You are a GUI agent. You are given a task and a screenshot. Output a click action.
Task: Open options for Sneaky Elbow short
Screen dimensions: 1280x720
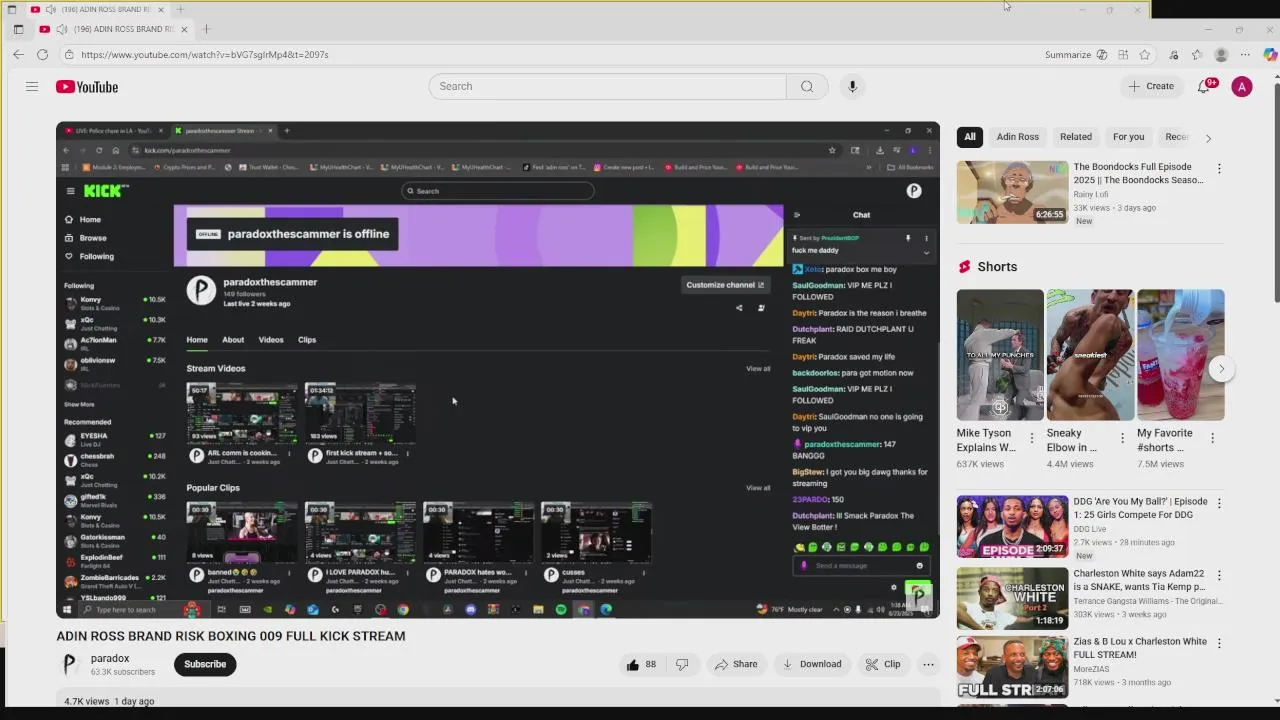(1122, 438)
